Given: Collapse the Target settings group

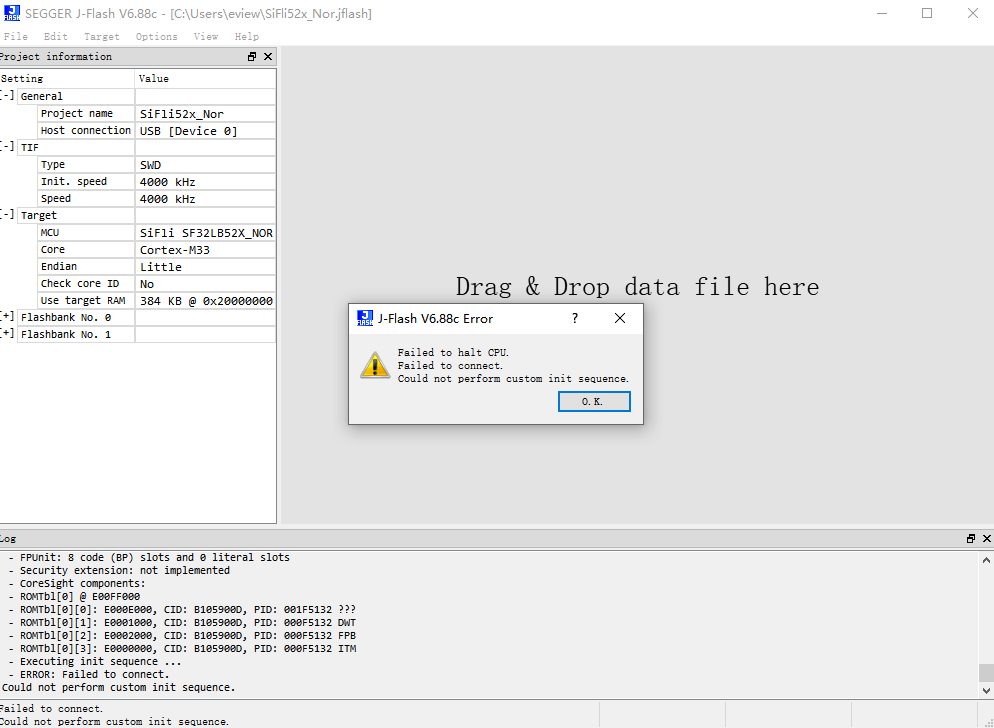Looking at the screenshot, I should pyautogui.click(x=7, y=215).
